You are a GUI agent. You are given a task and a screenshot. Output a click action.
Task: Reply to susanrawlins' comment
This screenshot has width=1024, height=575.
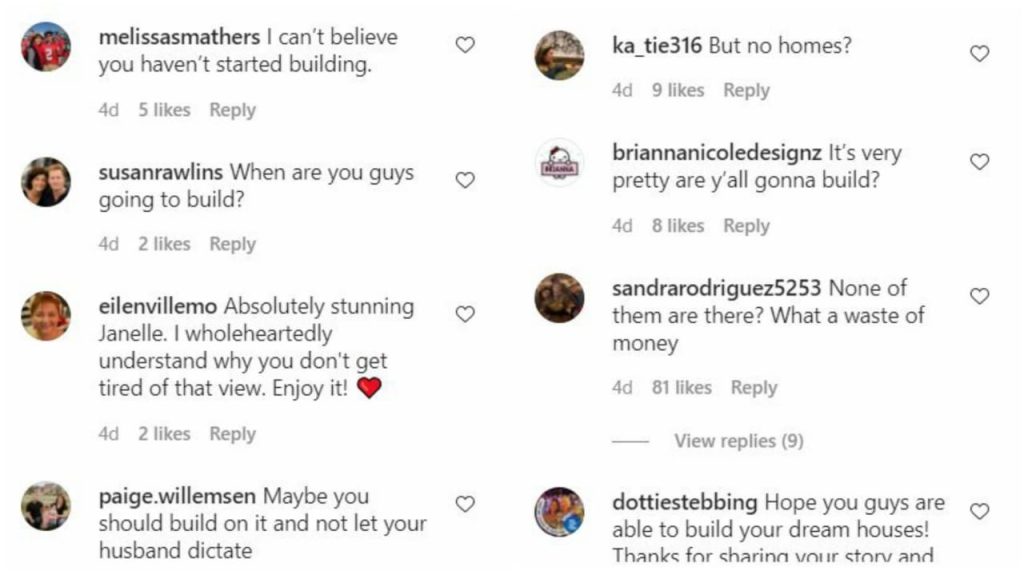coord(232,244)
